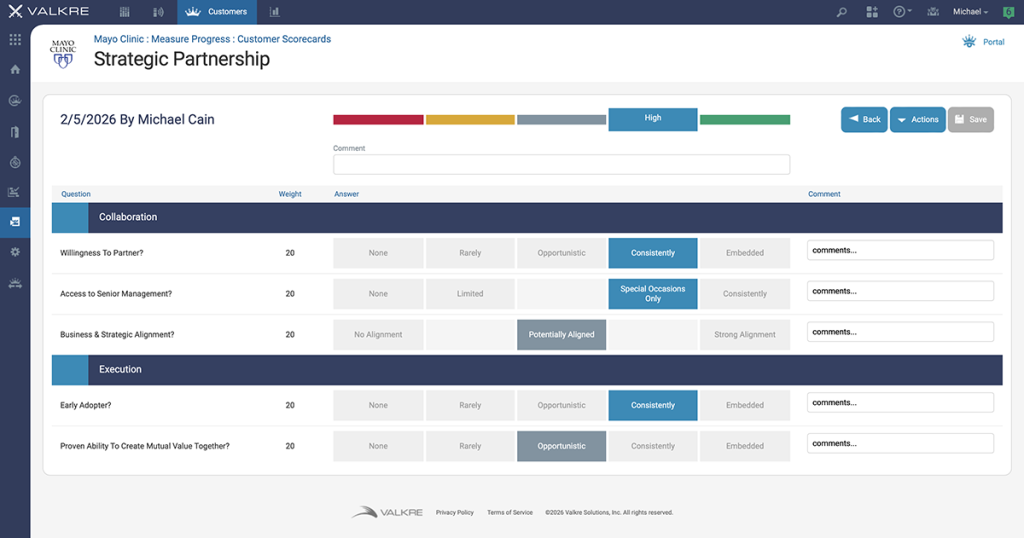Screen dimensions: 1024x538
Task: Expand the Michael user menu
Action: point(970,12)
